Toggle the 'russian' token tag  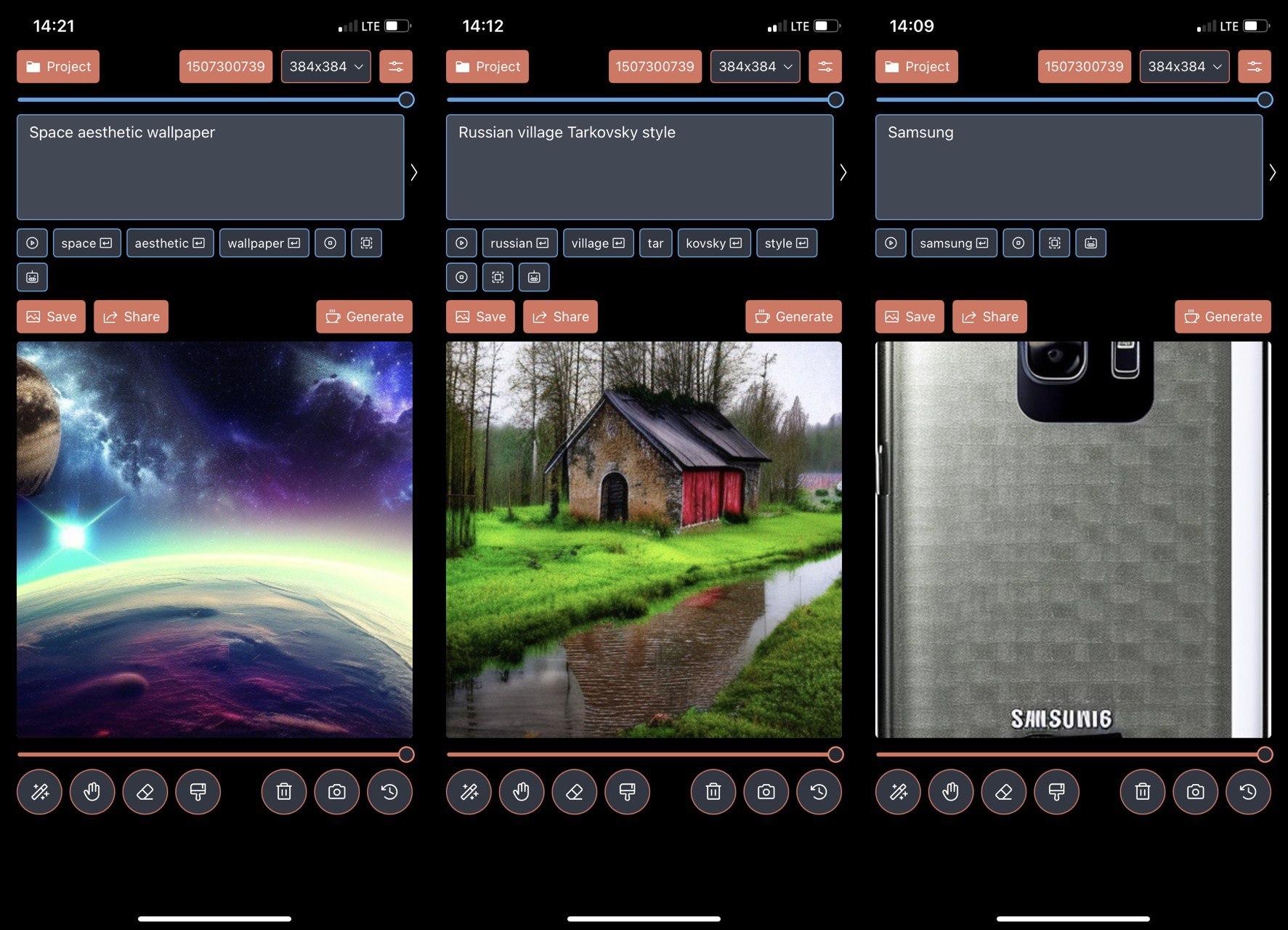tap(520, 243)
